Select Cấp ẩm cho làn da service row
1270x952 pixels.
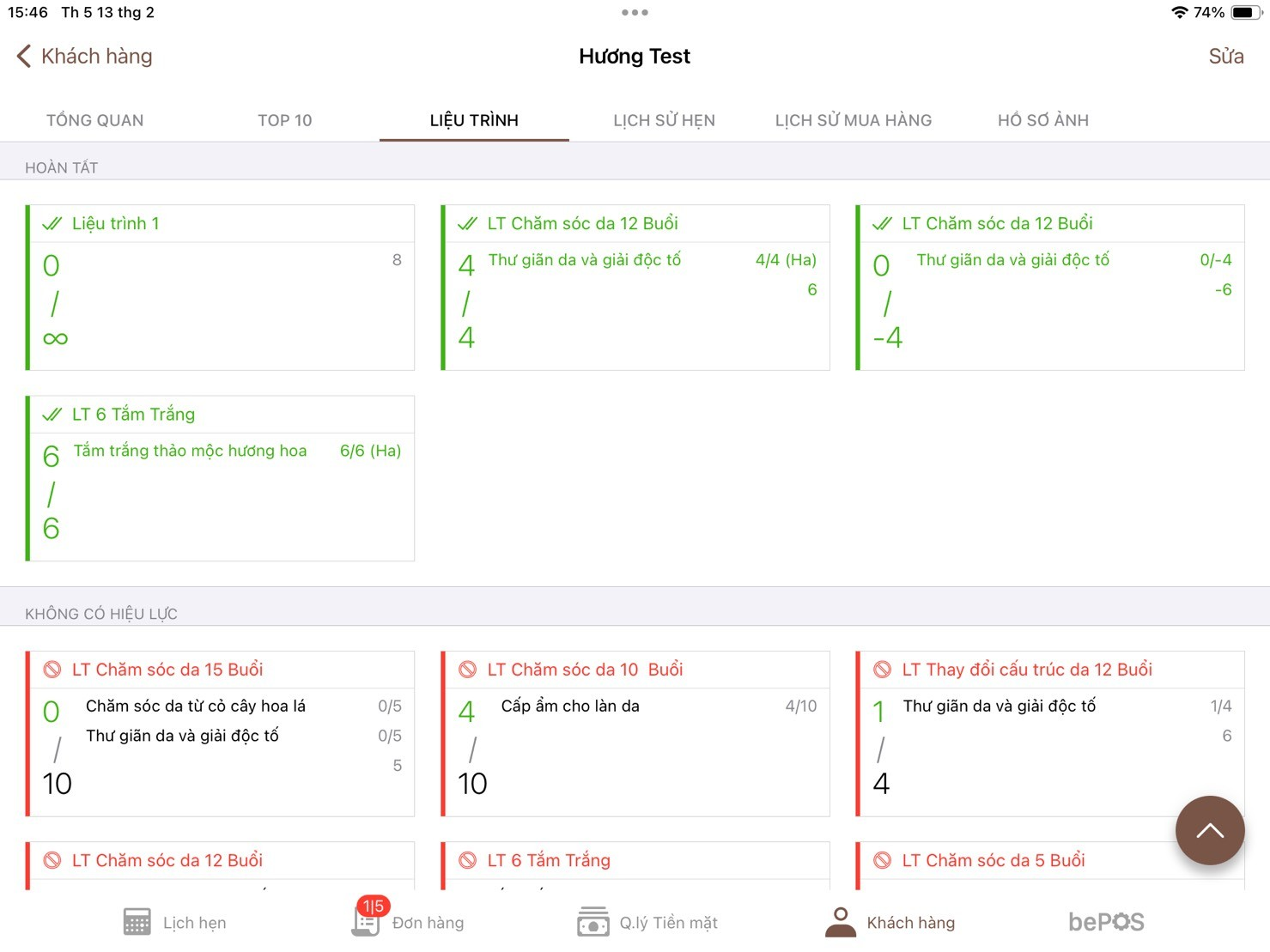point(659,706)
